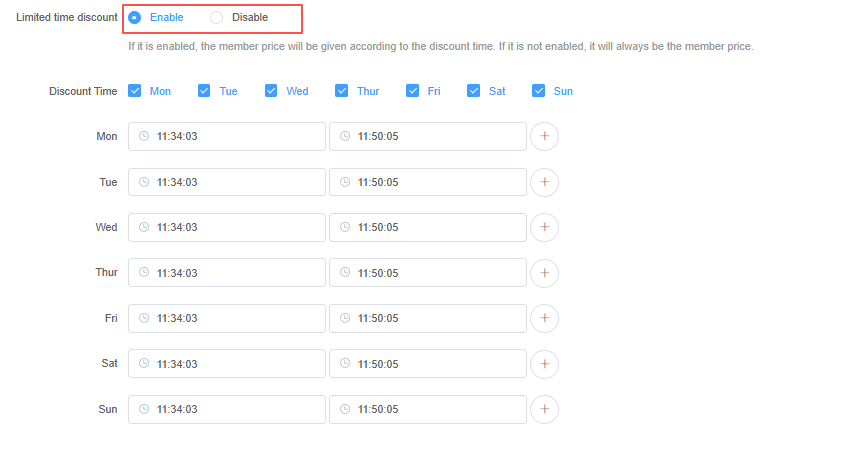Click the Wed start time field
Viewport: 849px width, 450px height.
click(227, 227)
